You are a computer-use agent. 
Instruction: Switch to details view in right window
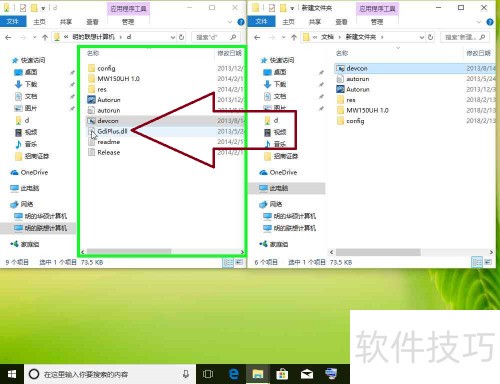[x=477, y=262]
